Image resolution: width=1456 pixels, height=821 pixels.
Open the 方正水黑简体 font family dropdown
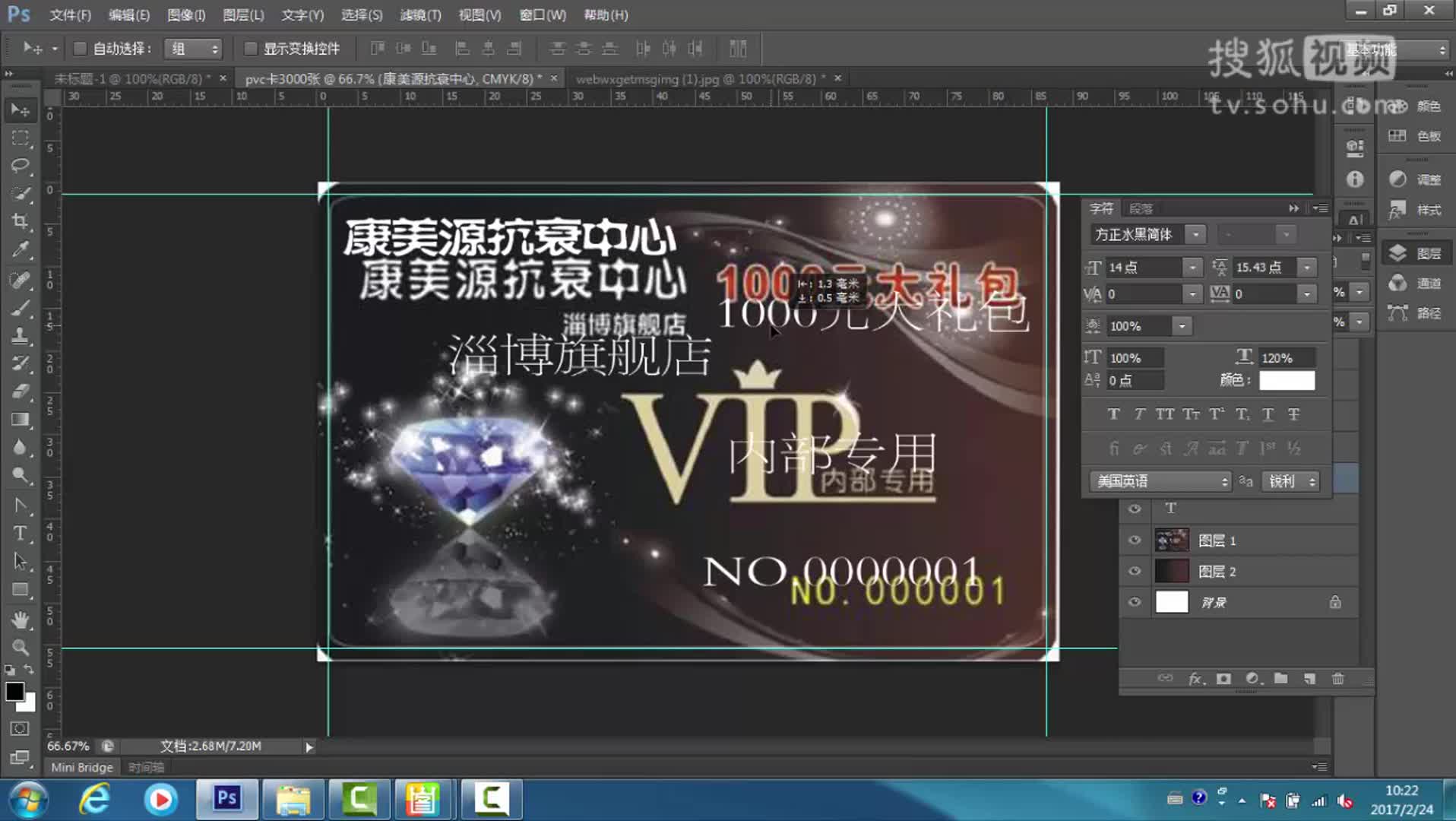click(1197, 234)
